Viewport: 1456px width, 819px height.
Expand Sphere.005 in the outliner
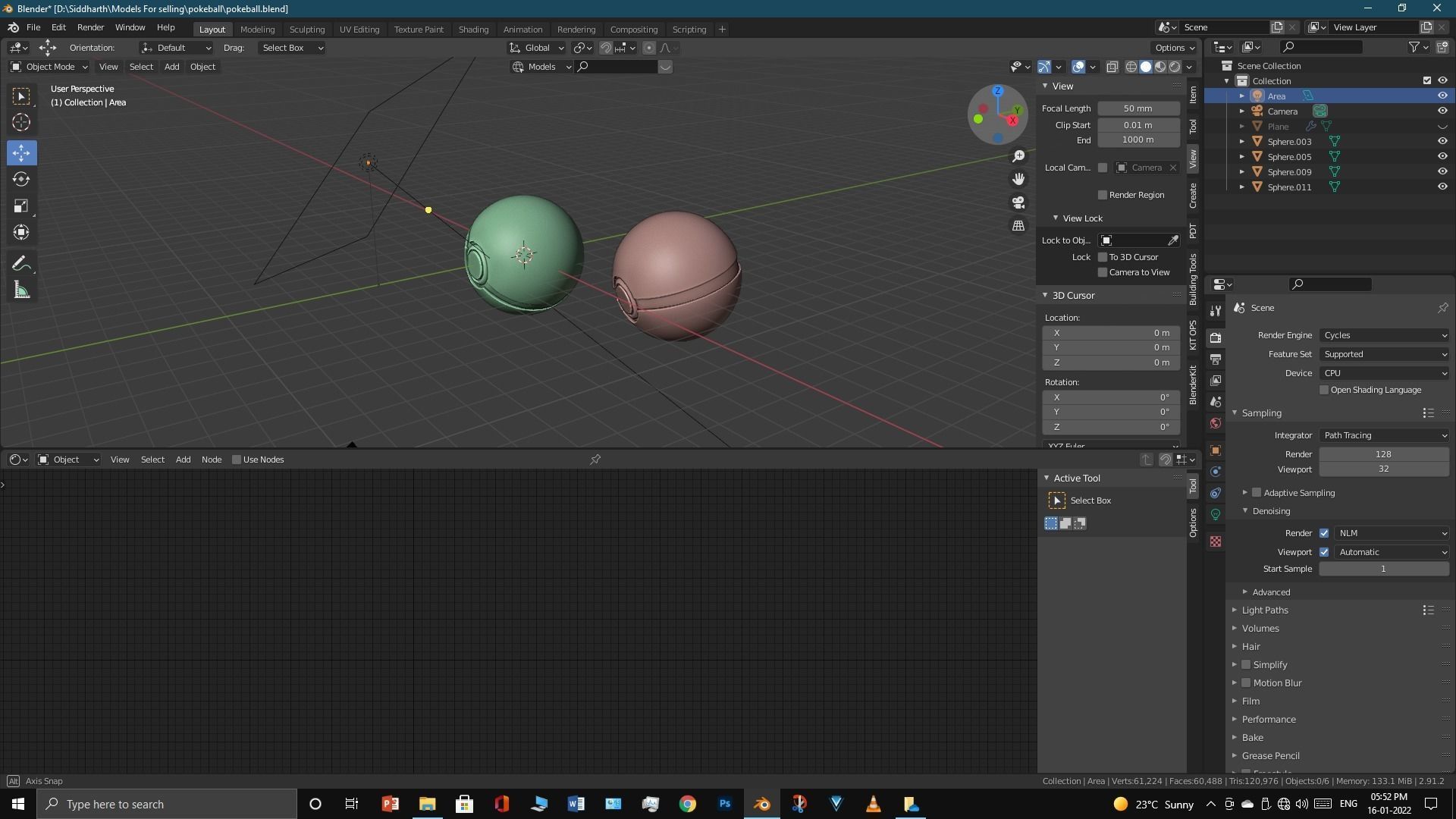coord(1241,157)
